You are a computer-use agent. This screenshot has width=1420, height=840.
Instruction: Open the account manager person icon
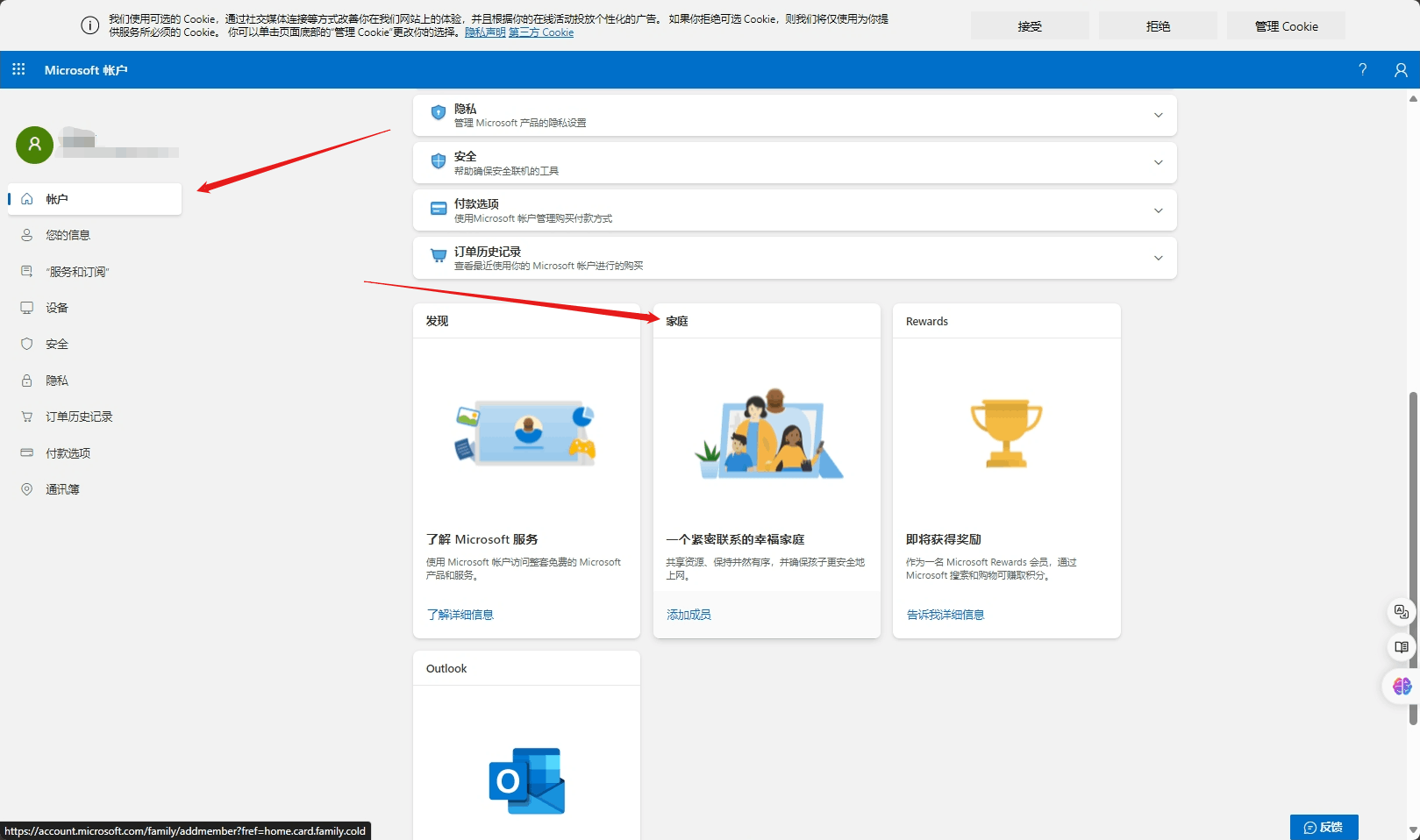click(x=1401, y=69)
